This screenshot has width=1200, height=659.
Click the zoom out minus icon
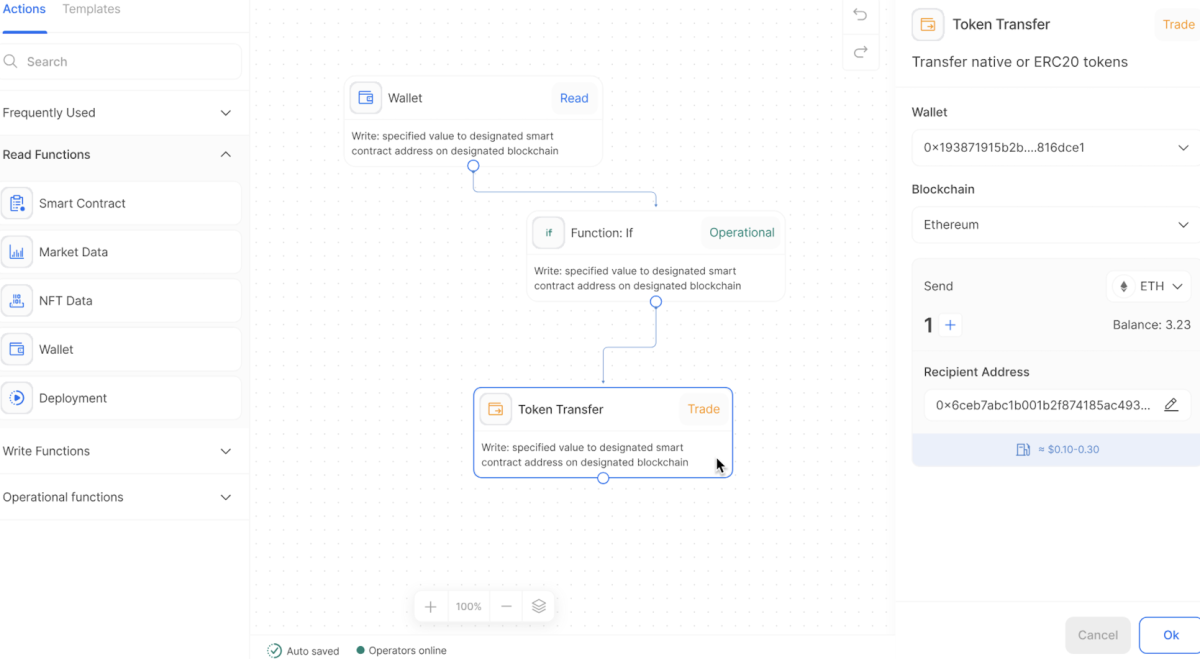tap(507, 606)
